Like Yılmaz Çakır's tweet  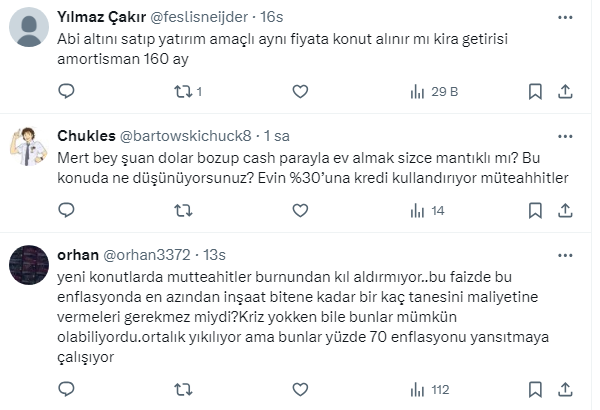(x=300, y=92)
